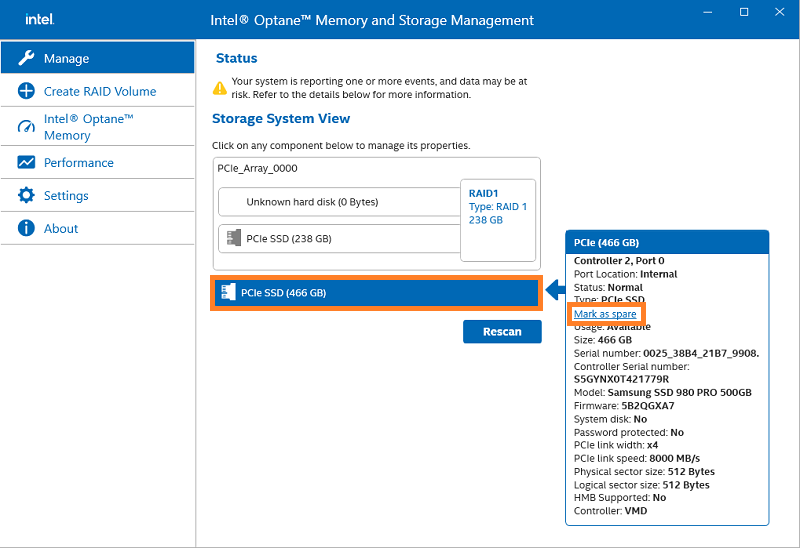This screenshot has width=800, height=548.
Task: Click the Rescan button
Action: [502, 332]
